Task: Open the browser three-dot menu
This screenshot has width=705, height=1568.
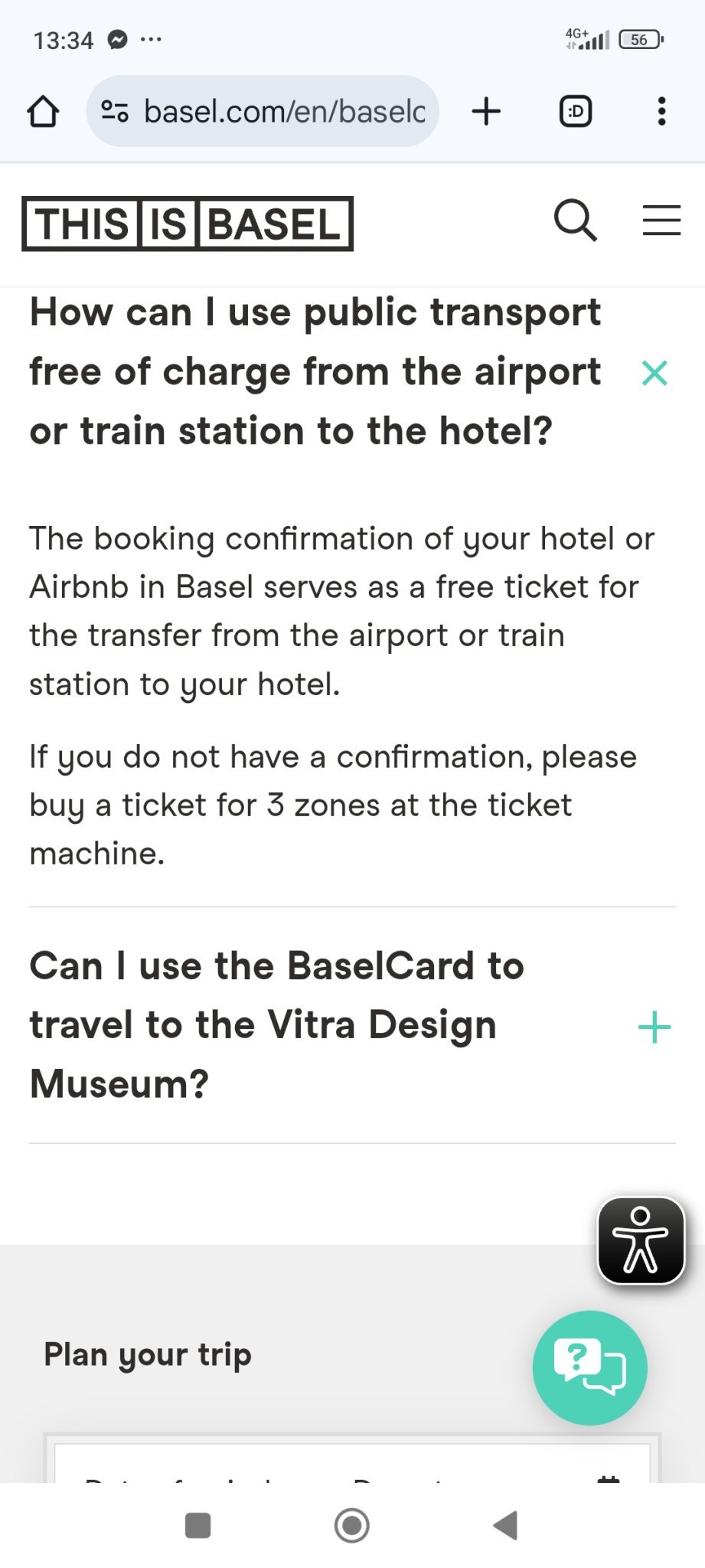Action: [661, 112]
